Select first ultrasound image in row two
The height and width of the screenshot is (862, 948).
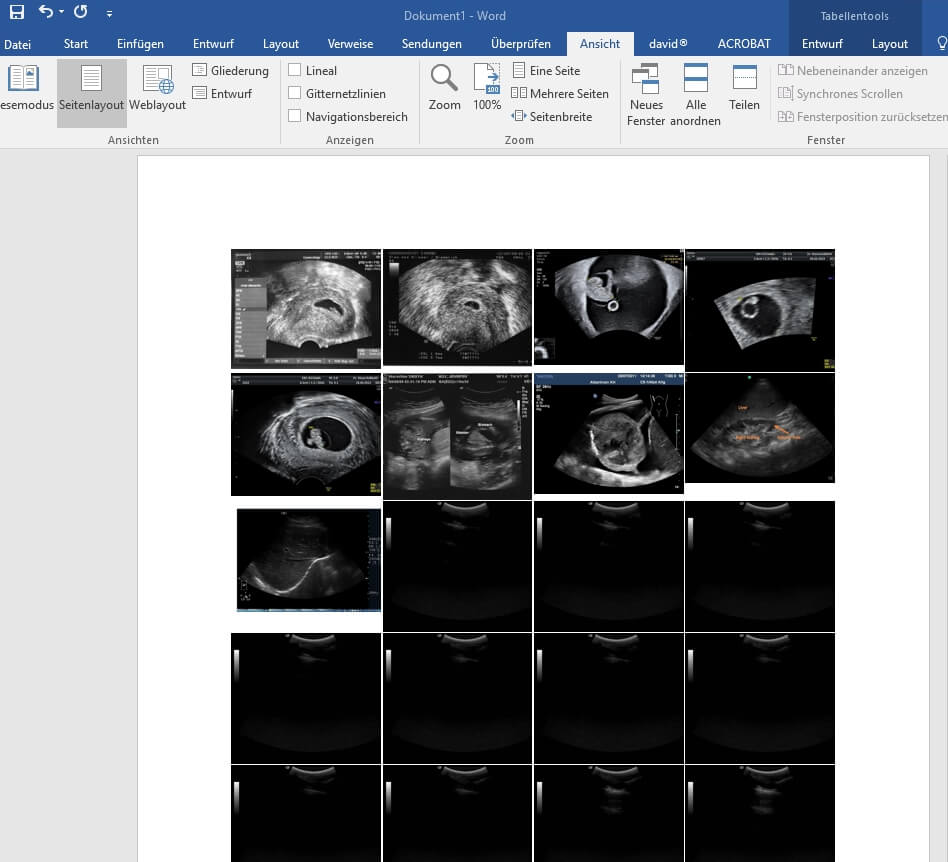pyautogui.click(x=306, y=435)
